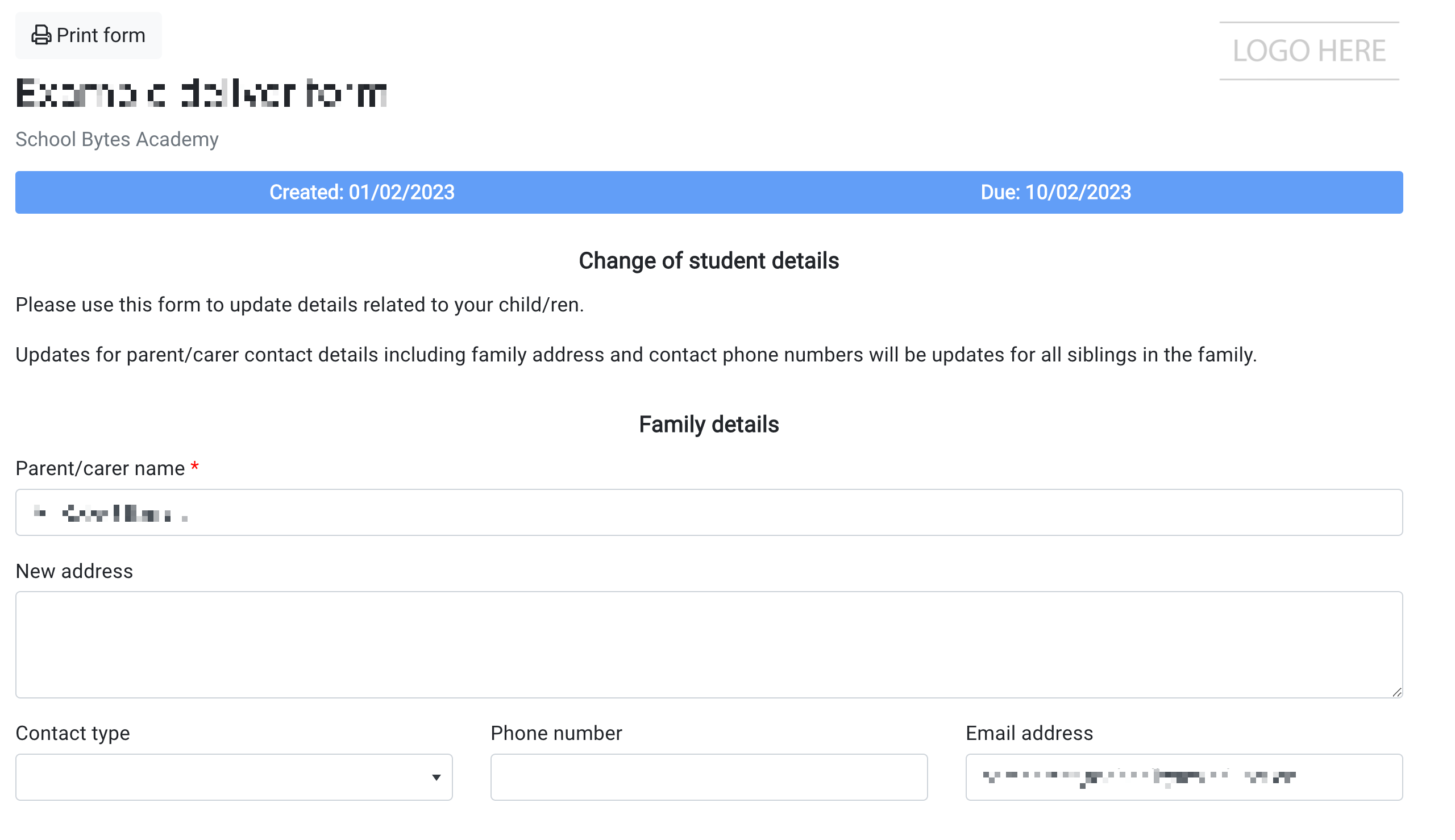Click the School Bytes Academy link
Image resolution: width=1455 pixels, height=840 pixels.
coord(117,139)
